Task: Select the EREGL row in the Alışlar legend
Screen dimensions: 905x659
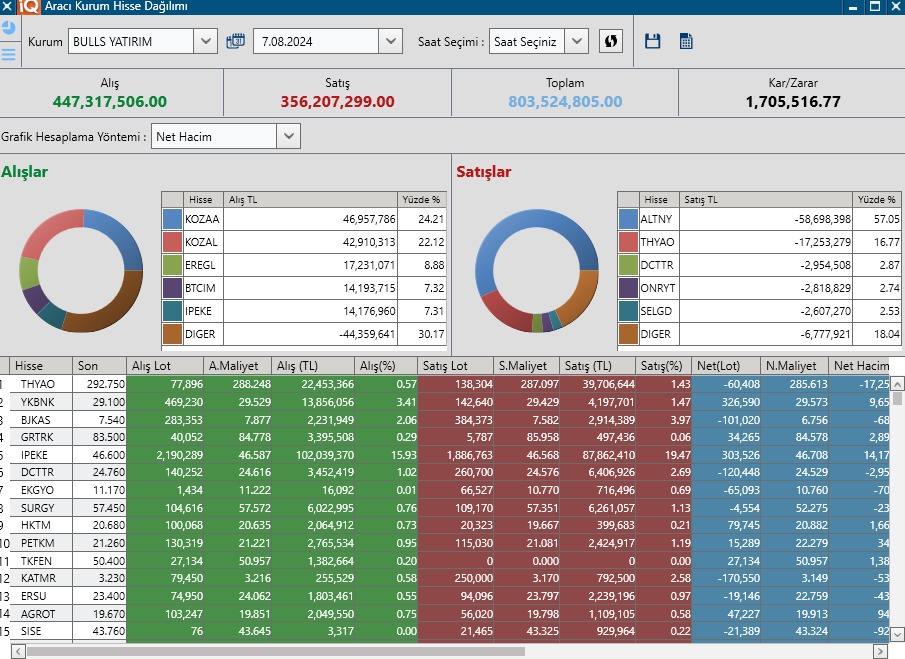Action: (x=304, y=265)
